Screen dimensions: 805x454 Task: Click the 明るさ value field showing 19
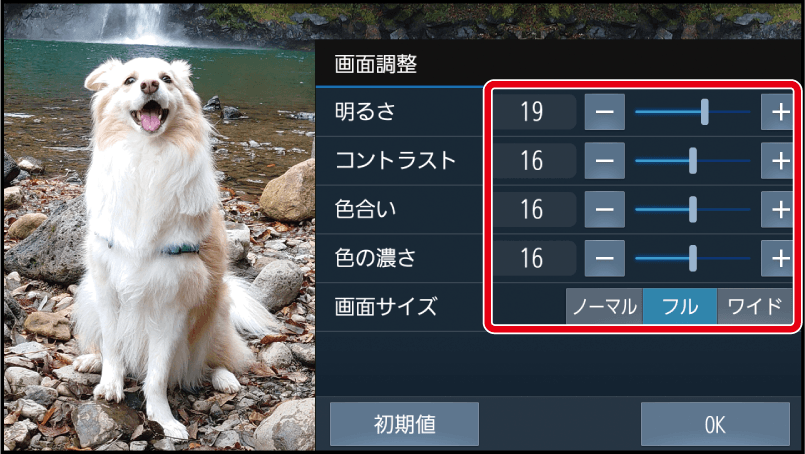534,112
